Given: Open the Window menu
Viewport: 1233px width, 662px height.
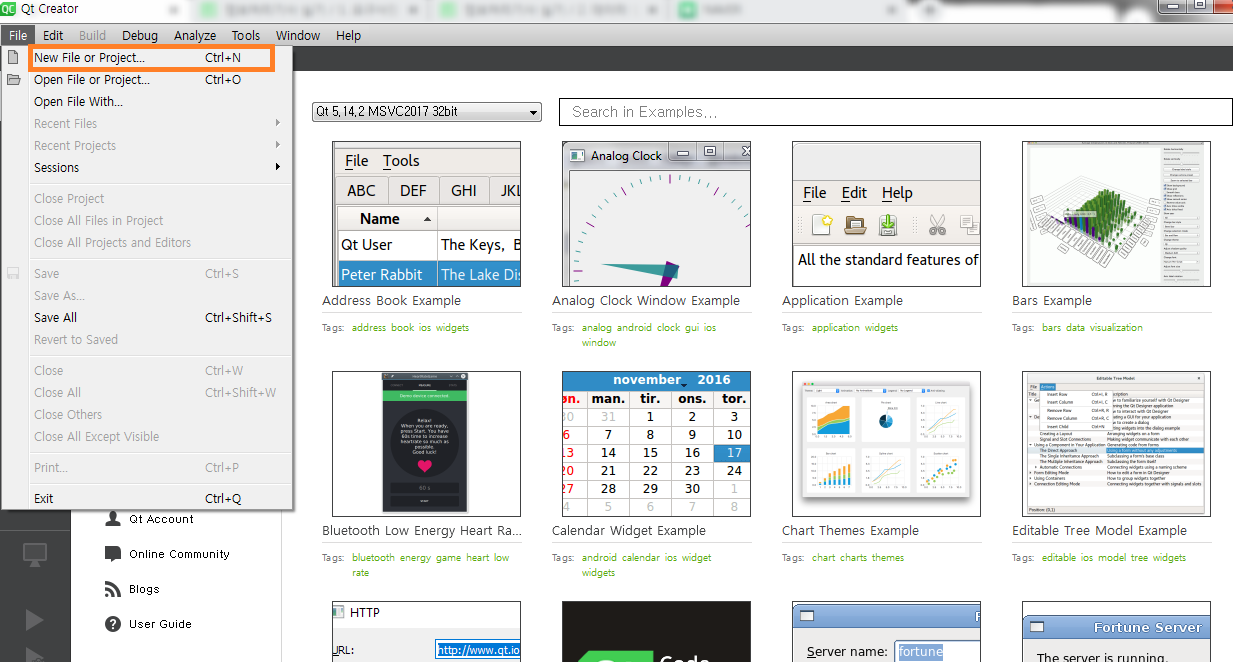Looking at the screenshot, I should (x=298, y=35).
